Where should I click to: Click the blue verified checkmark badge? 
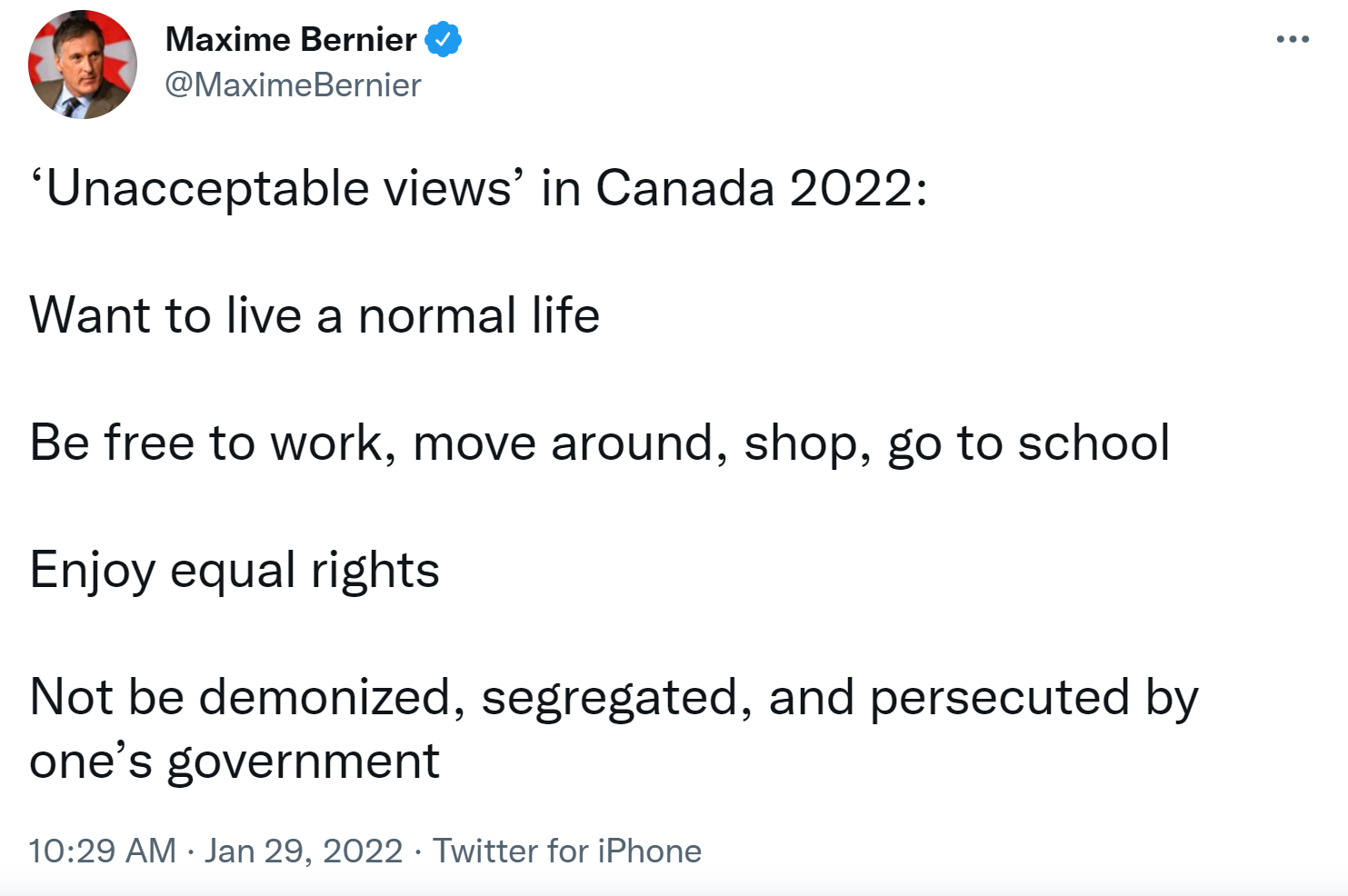click(444, 40)
